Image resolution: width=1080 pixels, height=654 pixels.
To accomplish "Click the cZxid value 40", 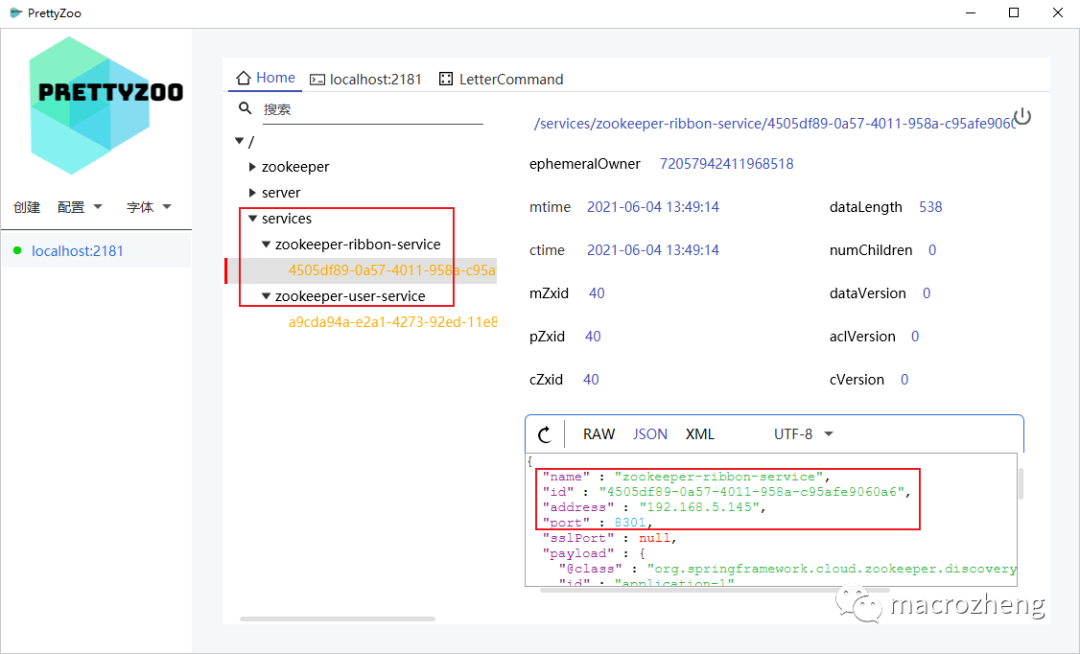I will click(x=591, y=379).
